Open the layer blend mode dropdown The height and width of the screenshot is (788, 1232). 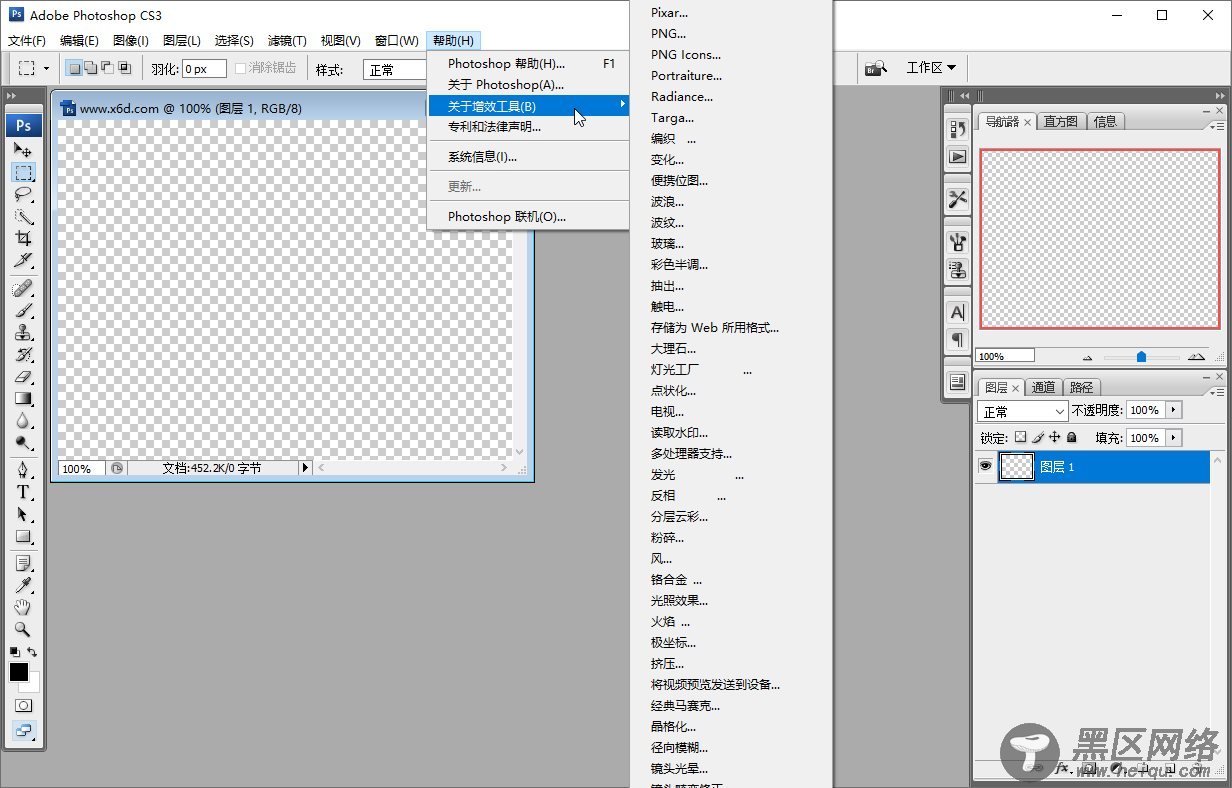pyautogui.click(x=1023, y=411)
